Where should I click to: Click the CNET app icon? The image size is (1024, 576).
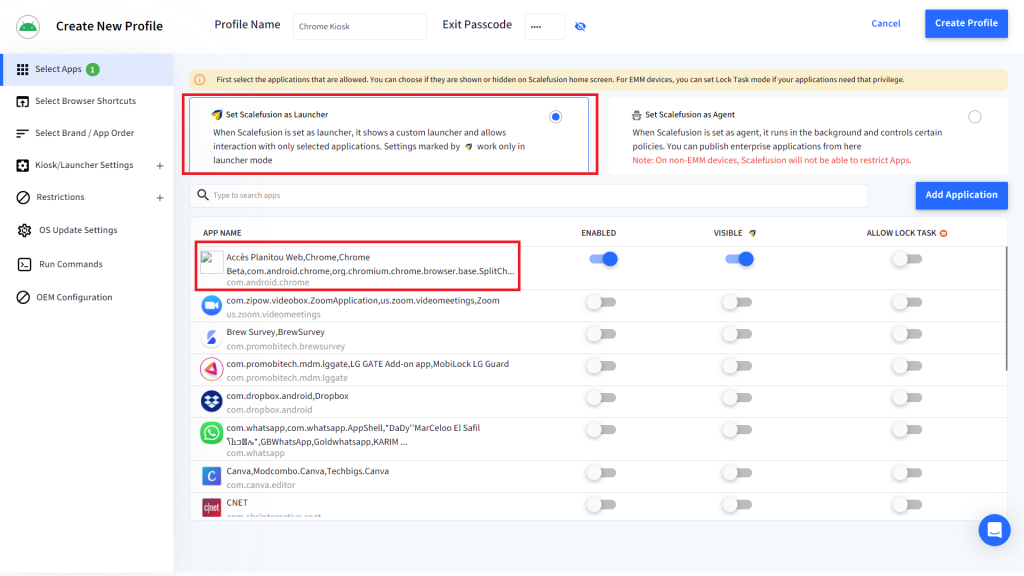click(x=212, y=507)
